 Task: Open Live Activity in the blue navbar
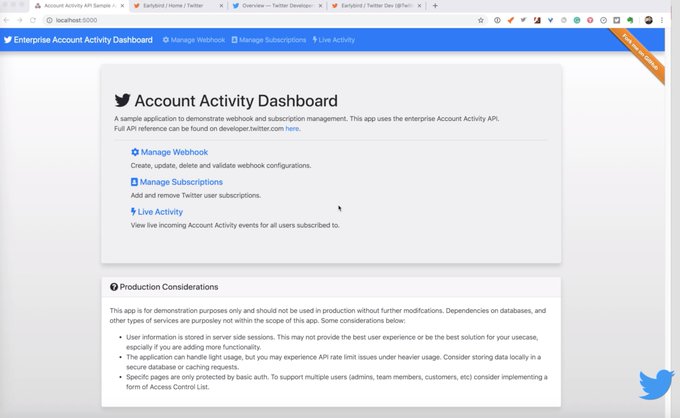(x=333, y=40)
